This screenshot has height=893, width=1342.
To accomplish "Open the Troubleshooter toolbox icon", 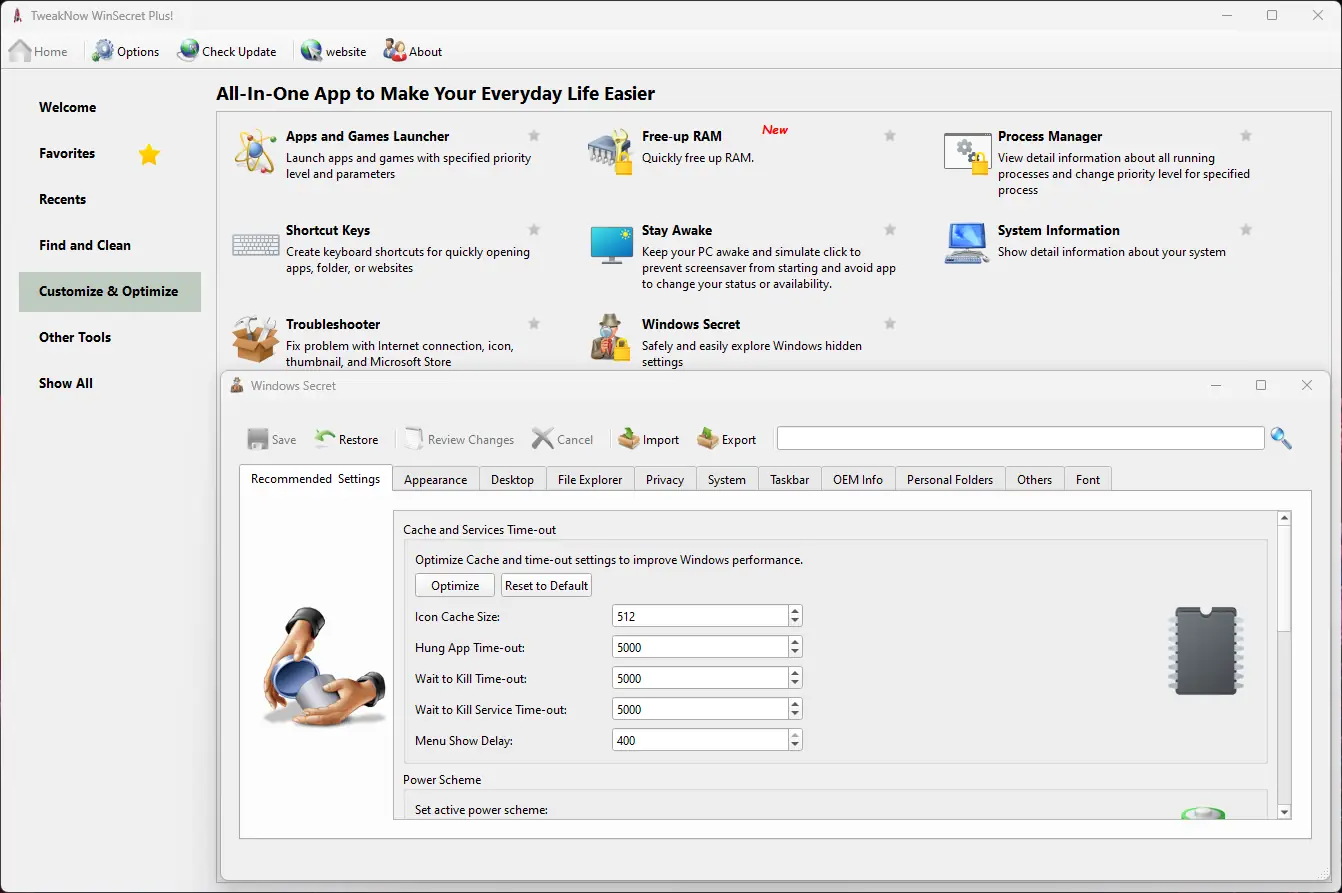I will point(256,339).
